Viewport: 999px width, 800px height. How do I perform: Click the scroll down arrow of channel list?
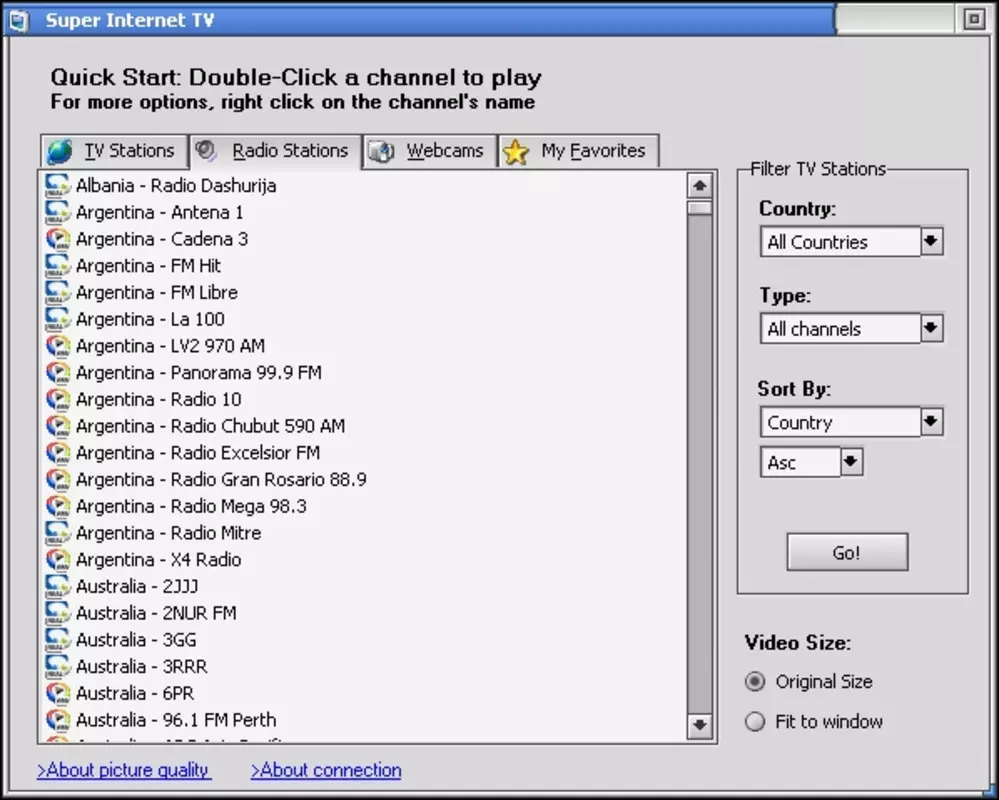(700, 725)
